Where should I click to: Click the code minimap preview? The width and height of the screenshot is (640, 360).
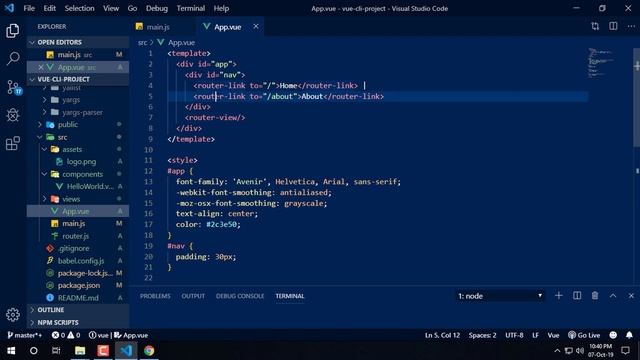tap(601, 63)
